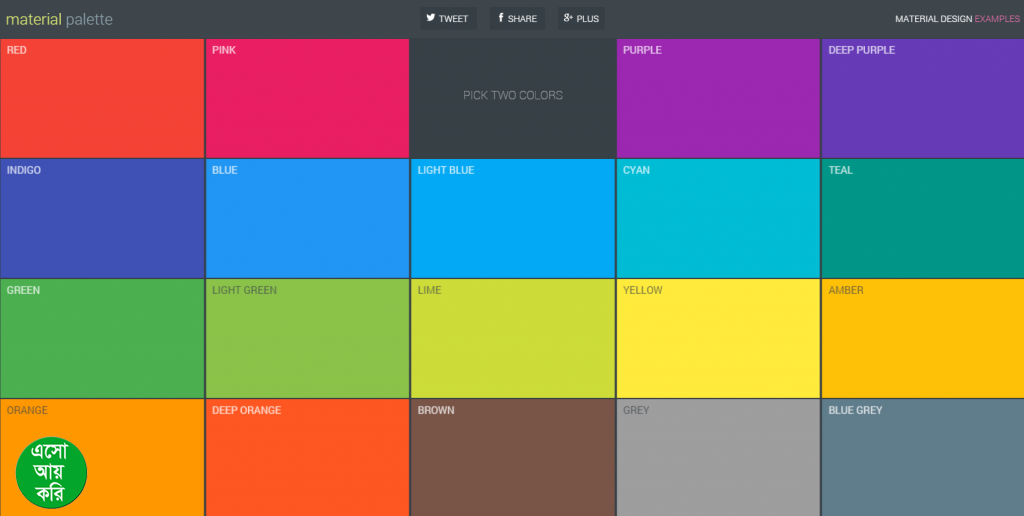Choose the Teal color tile
1024x516 pixels.
click(922, 218)
